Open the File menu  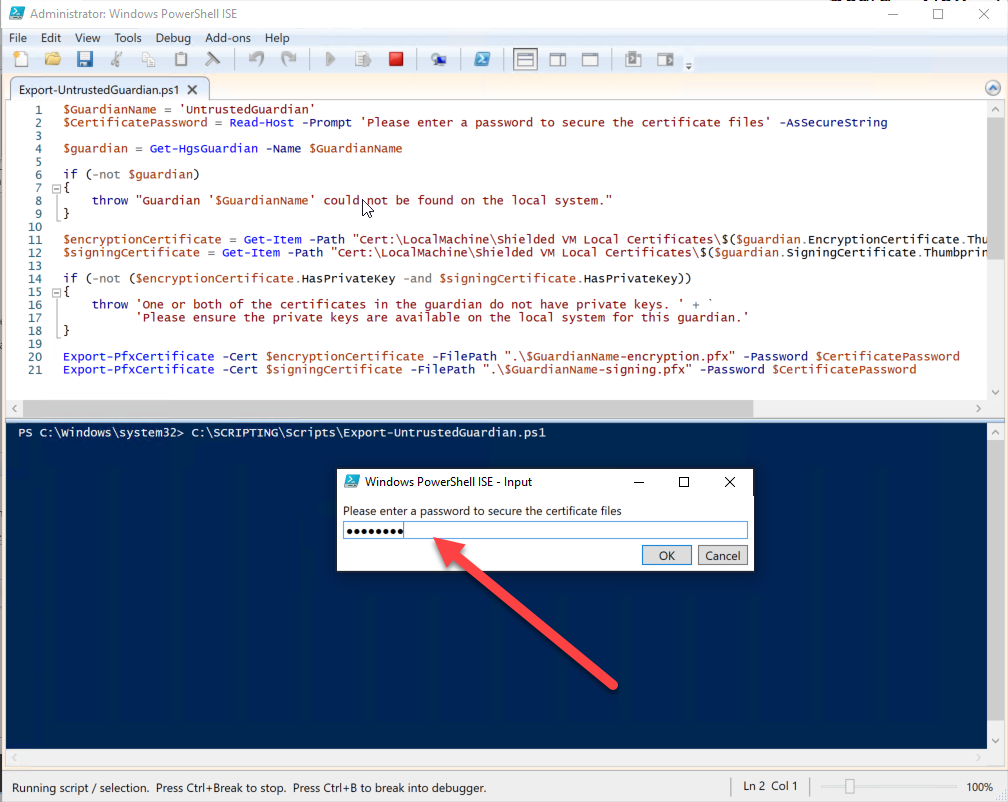pyautogui.click(x=18, y=38)
